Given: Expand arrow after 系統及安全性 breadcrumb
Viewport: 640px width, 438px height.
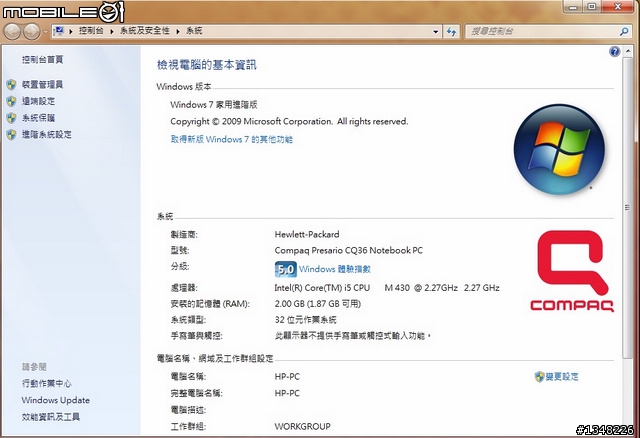Looking at the screenshot, I should (x=178, y=31).
